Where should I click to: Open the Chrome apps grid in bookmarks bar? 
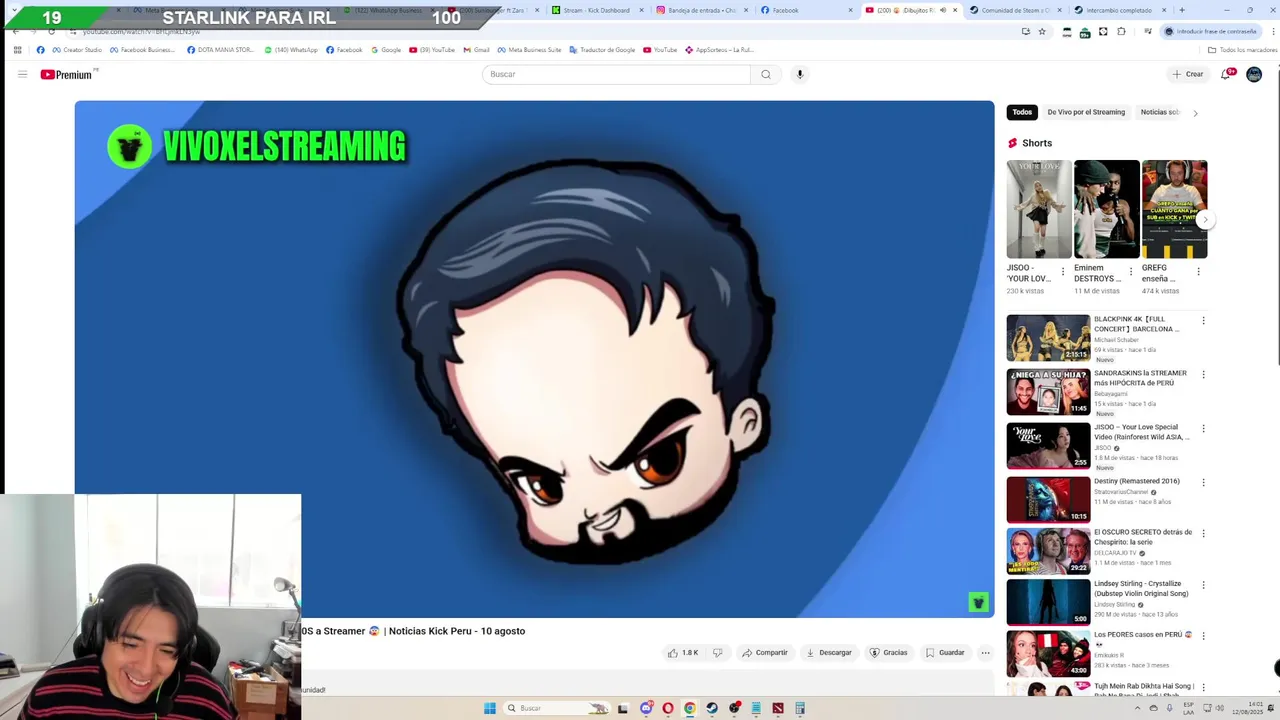point(17,50)
